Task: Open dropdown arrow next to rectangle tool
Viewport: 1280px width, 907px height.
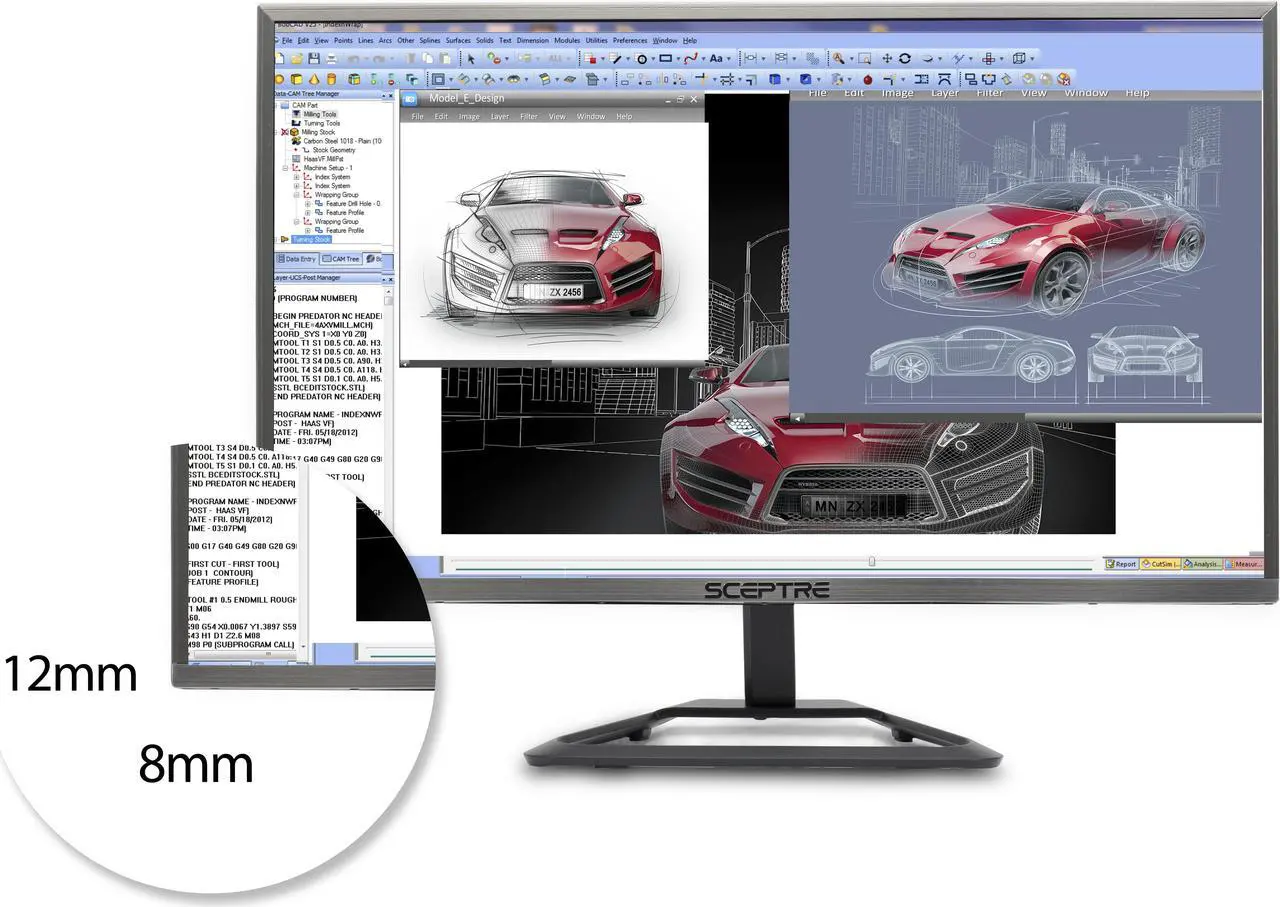Action: pyautogui.click(x=678, y=59)
